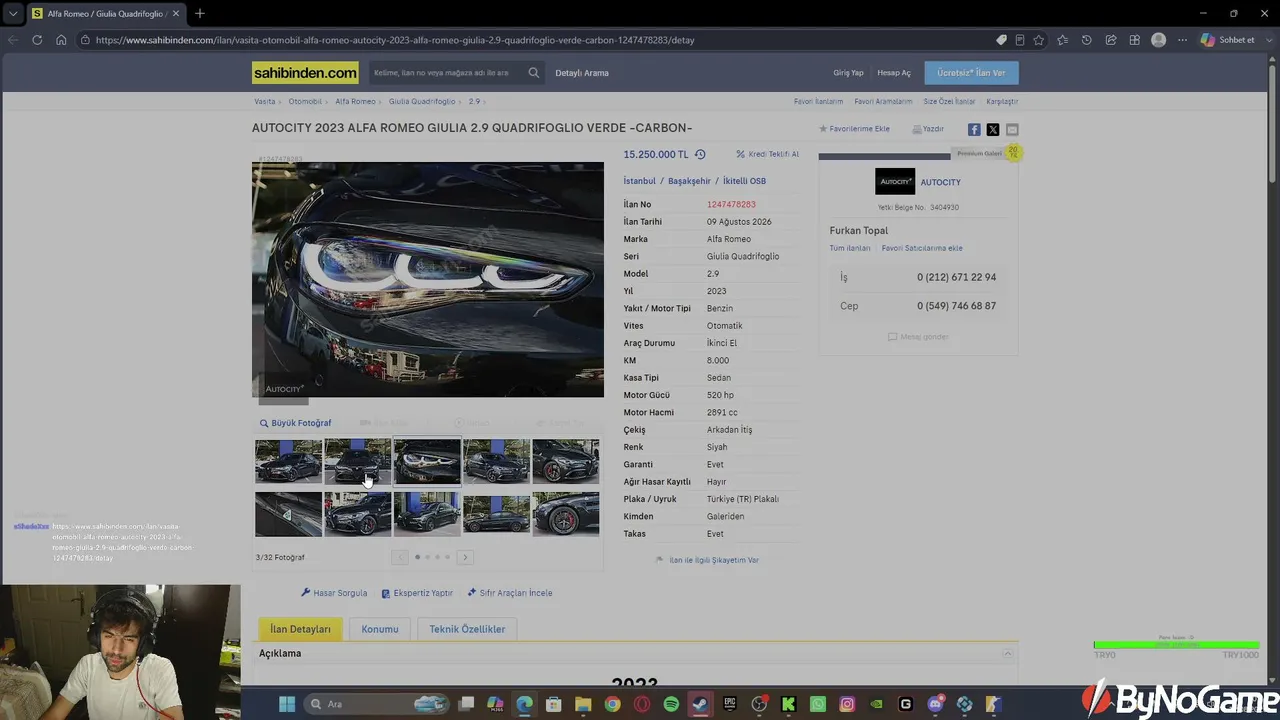Report listing via İlan ile İlgili Şikayetim Var
The height and width of the screenshot is (720, 1280).
(x=707, y=560)
